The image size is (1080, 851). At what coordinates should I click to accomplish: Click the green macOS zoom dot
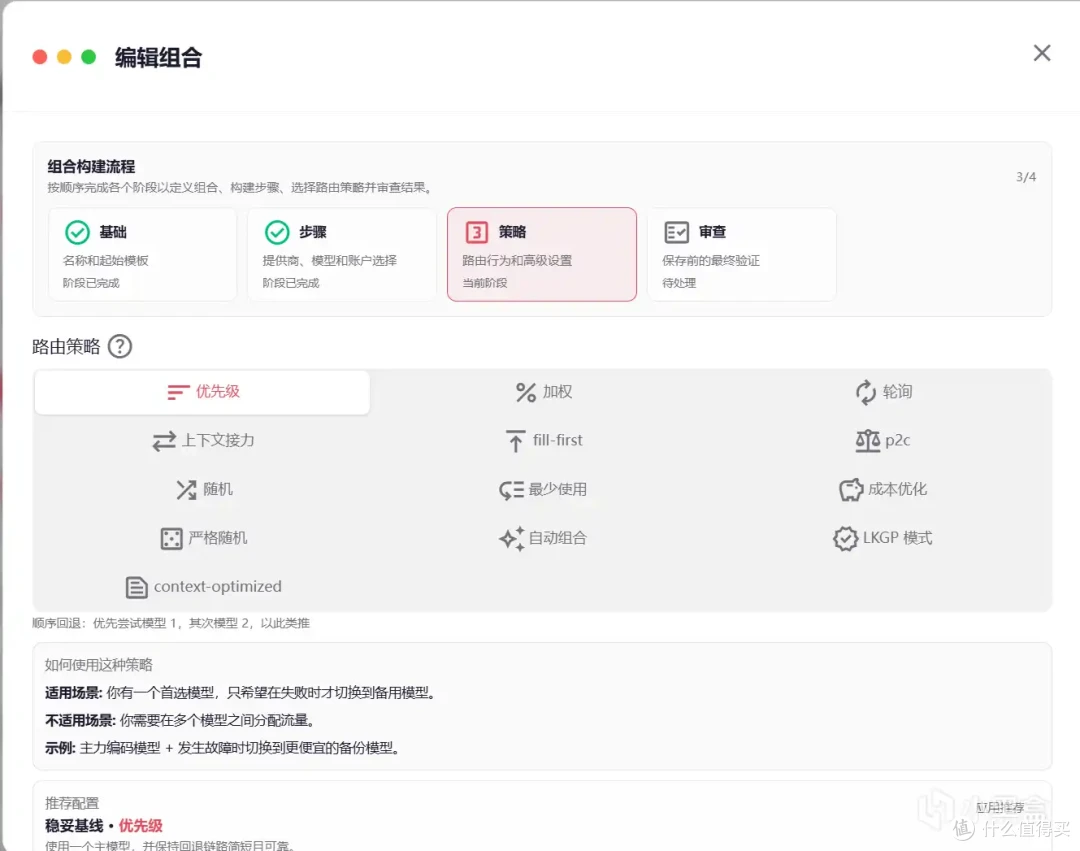point(88,56)
